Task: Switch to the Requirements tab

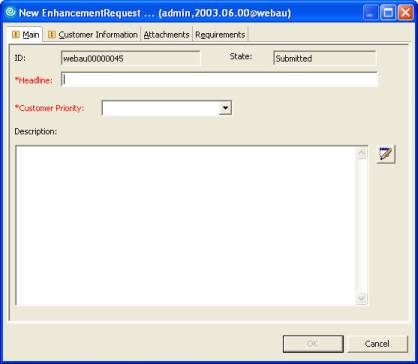Action: [x=220, y=35]
